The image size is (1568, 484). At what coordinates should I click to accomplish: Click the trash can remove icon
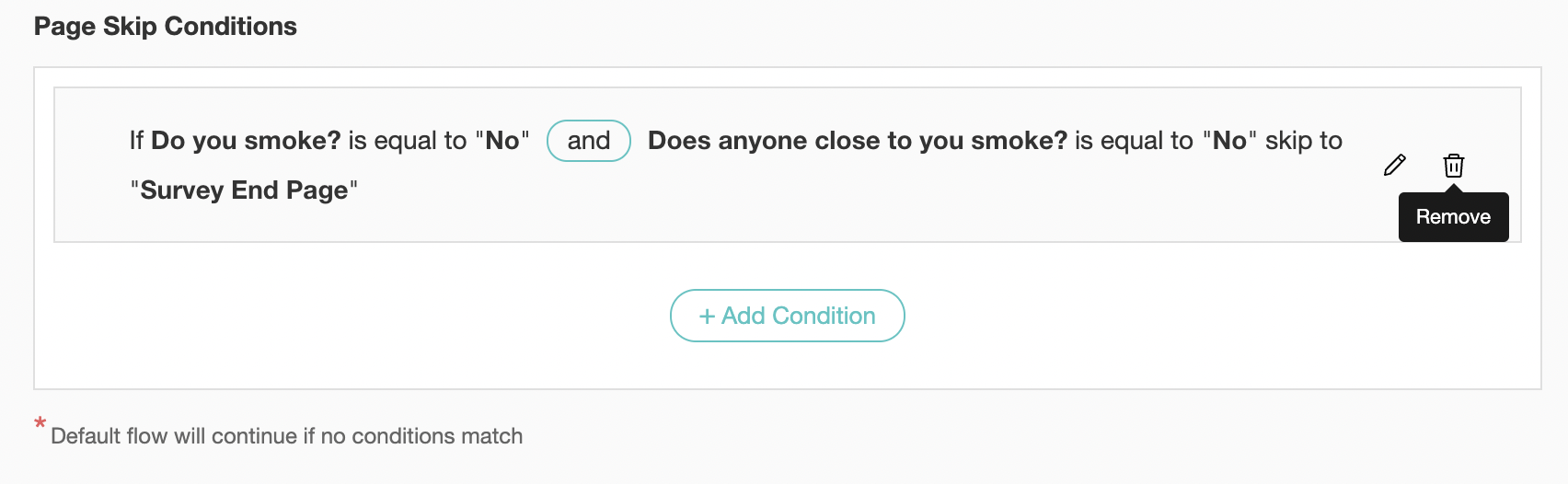pos(1453,166)
